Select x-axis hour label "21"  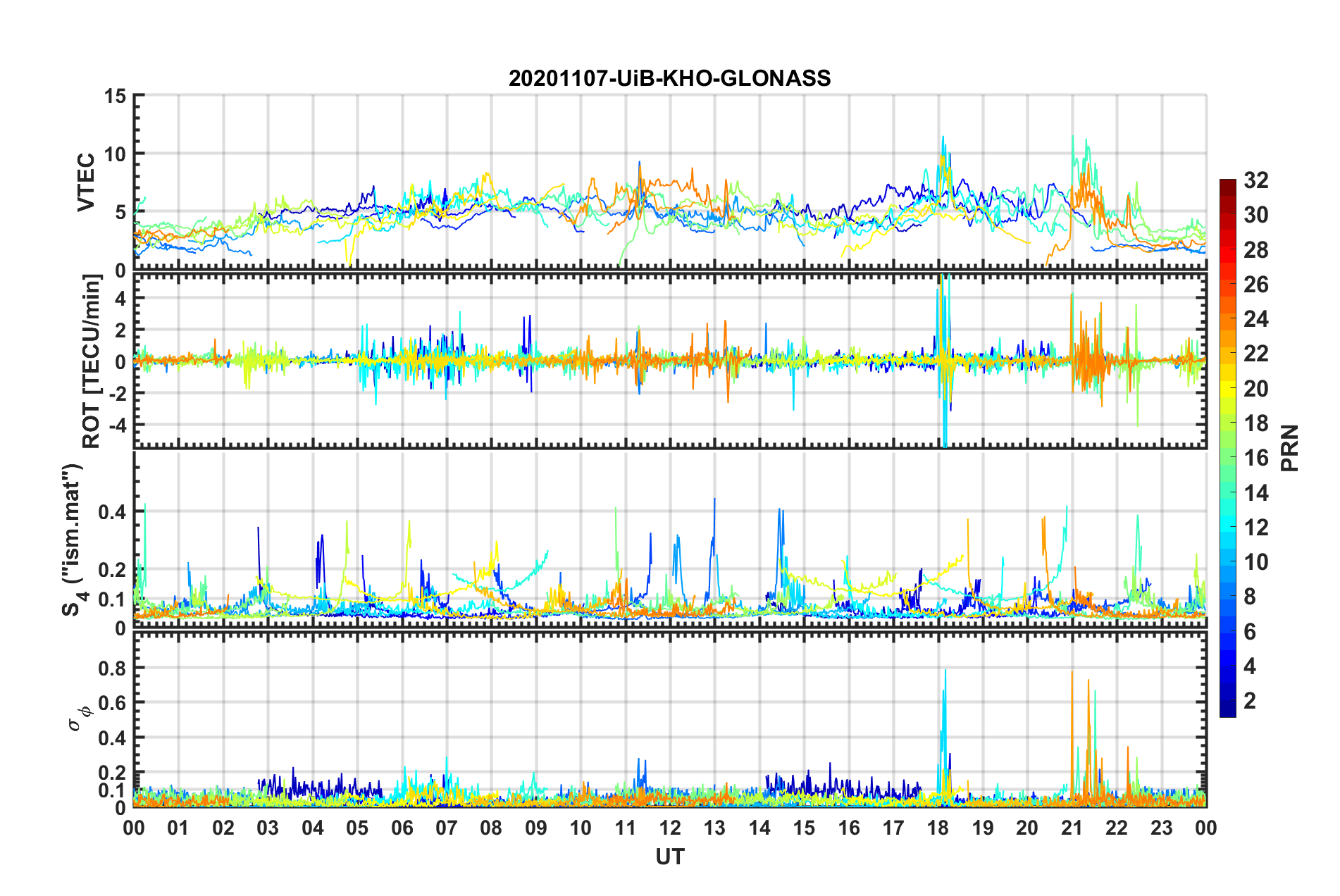(x=1072, y=828)
